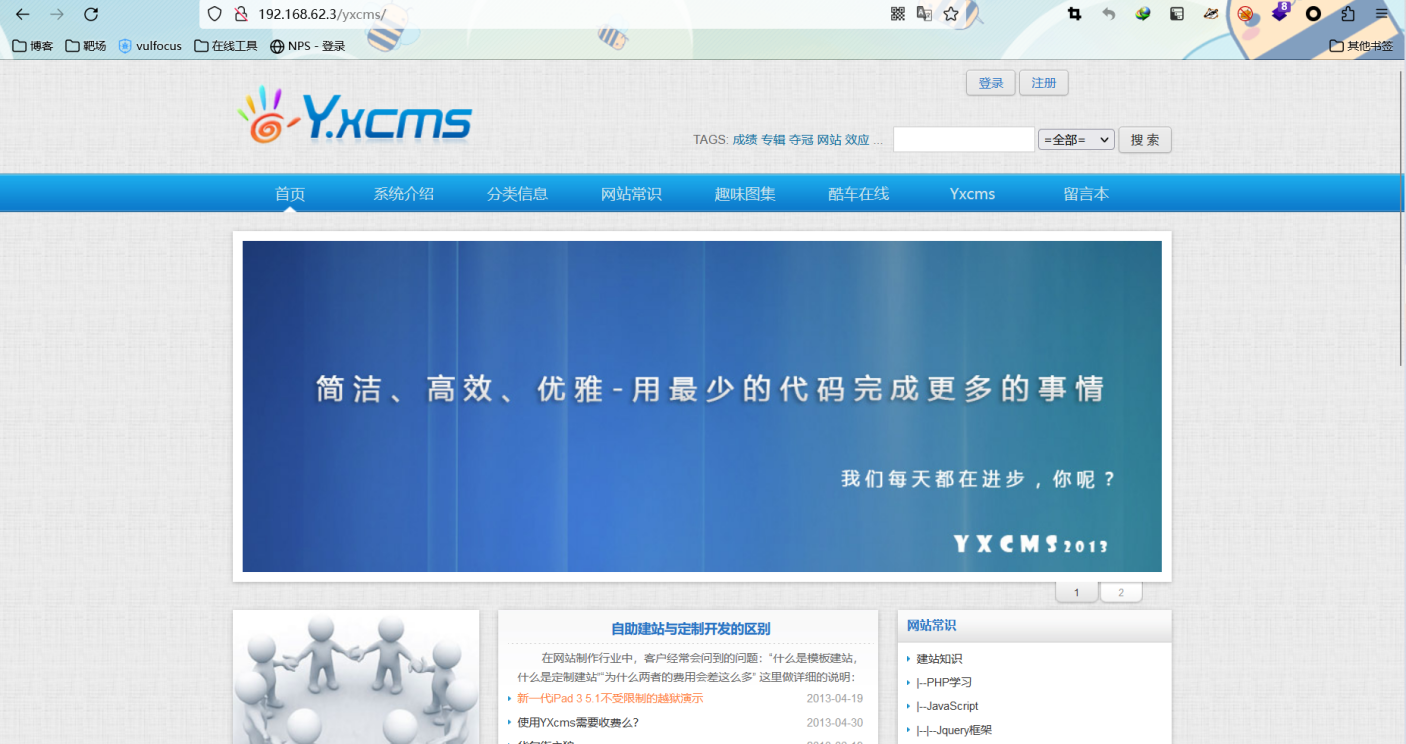Click the 效应 tag link
Viewport: 1406px width, 744px height.
[857, 140]
